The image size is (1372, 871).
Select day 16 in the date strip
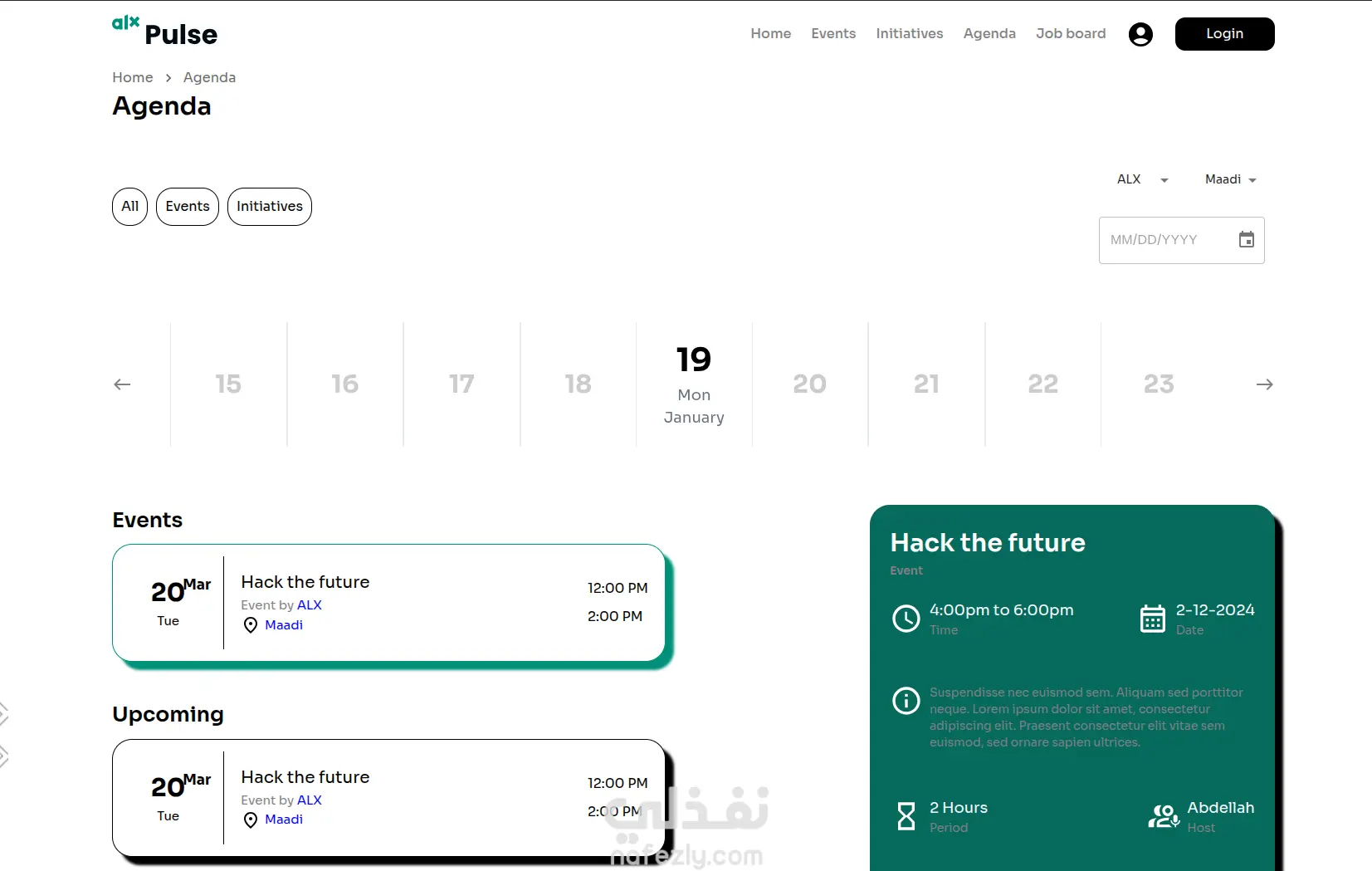(345, 384)
